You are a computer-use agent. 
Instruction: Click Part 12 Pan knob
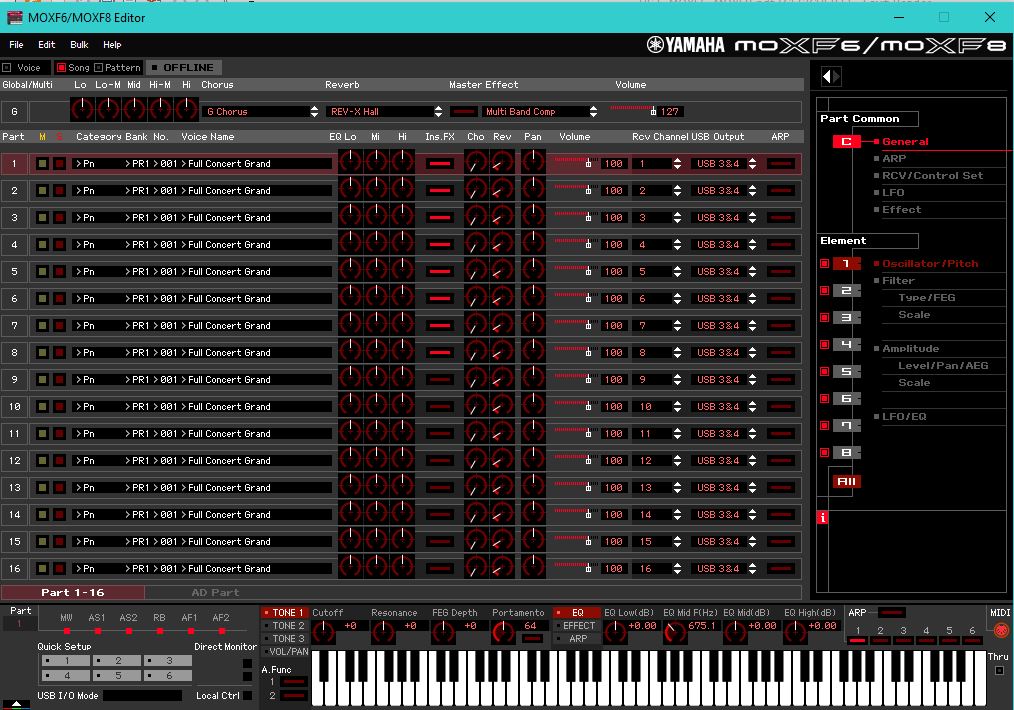(533, 459)
